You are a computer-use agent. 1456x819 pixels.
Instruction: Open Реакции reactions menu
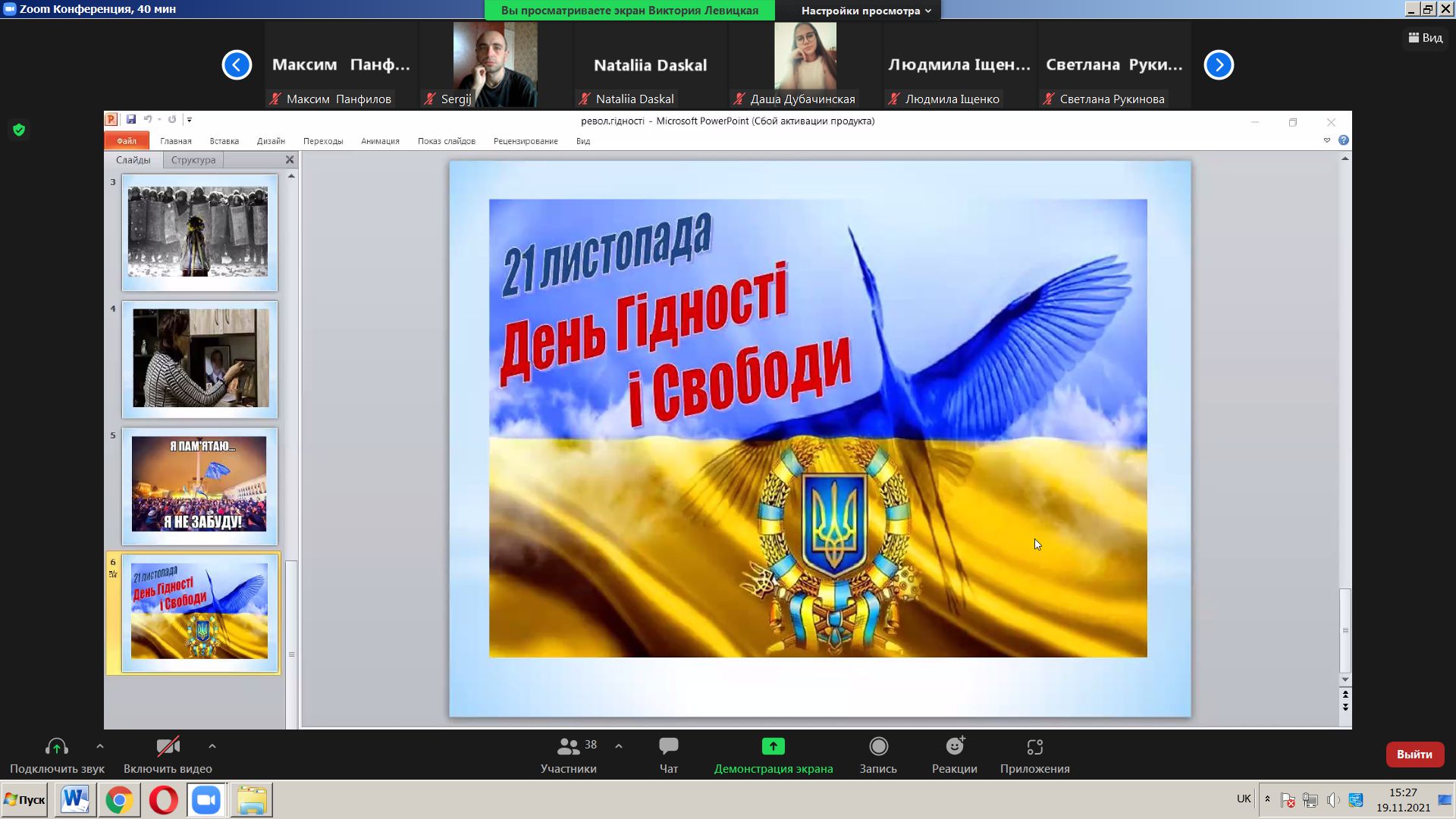pyautogui.click(x=955, y=756)
